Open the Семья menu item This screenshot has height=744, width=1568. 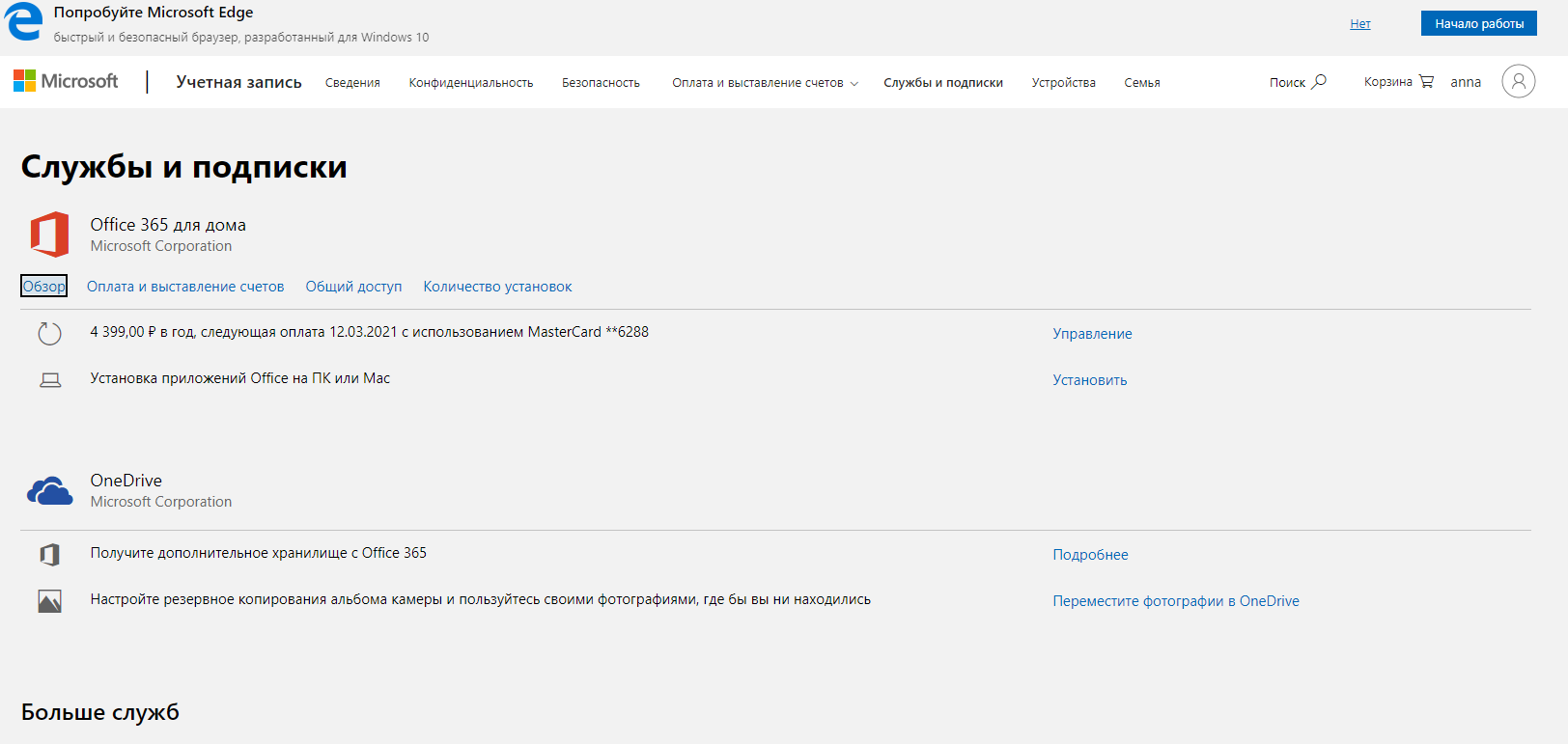click(1142, 83)
